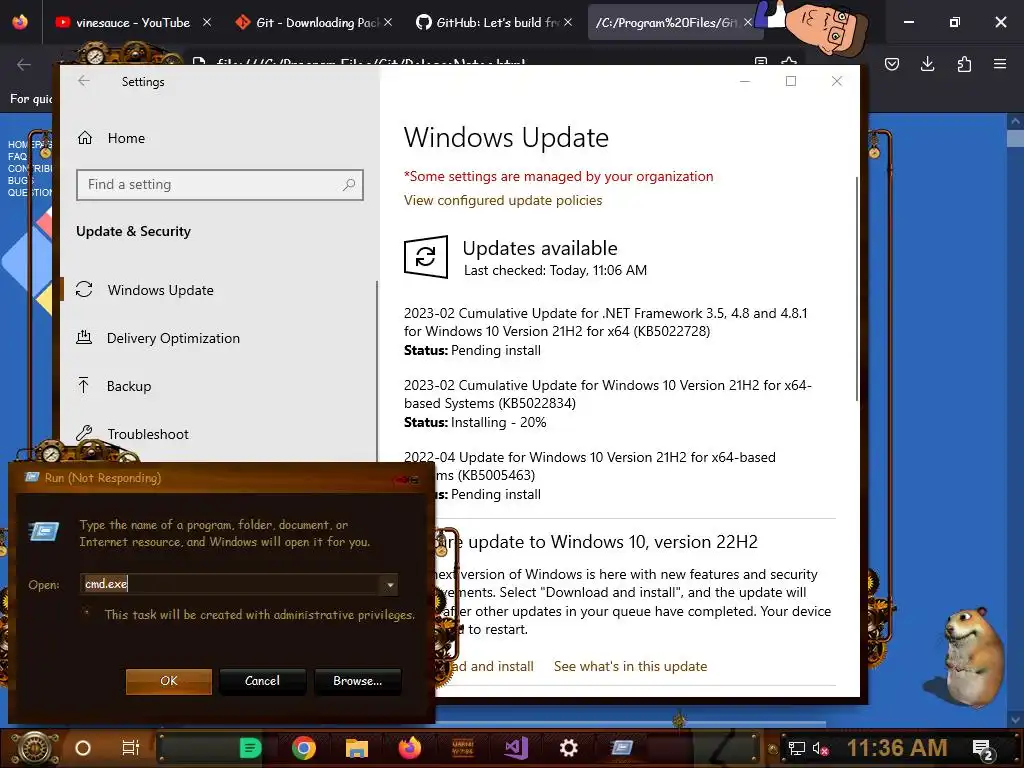This screenshot has width=1024, height=768.
Task: Click the Delivery Optimization icon
Action: click(x=84, y=338)
